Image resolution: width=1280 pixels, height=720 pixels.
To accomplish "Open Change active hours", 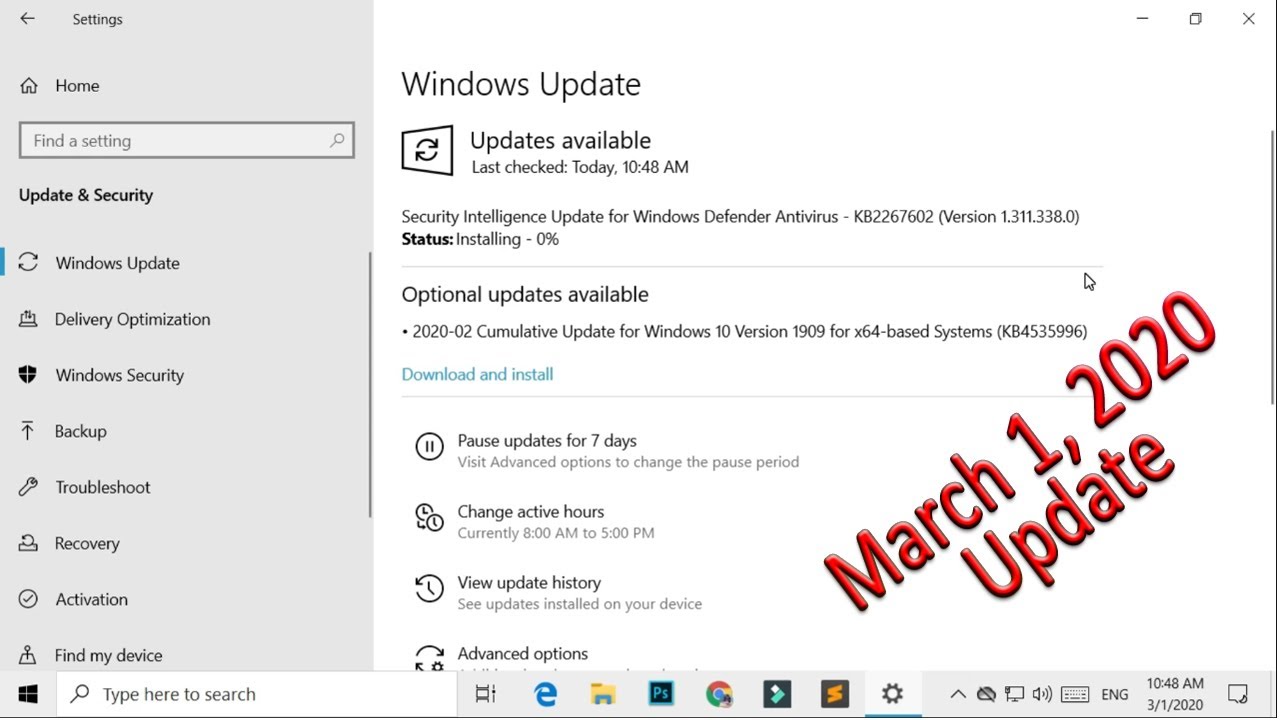I will point(531,512).
